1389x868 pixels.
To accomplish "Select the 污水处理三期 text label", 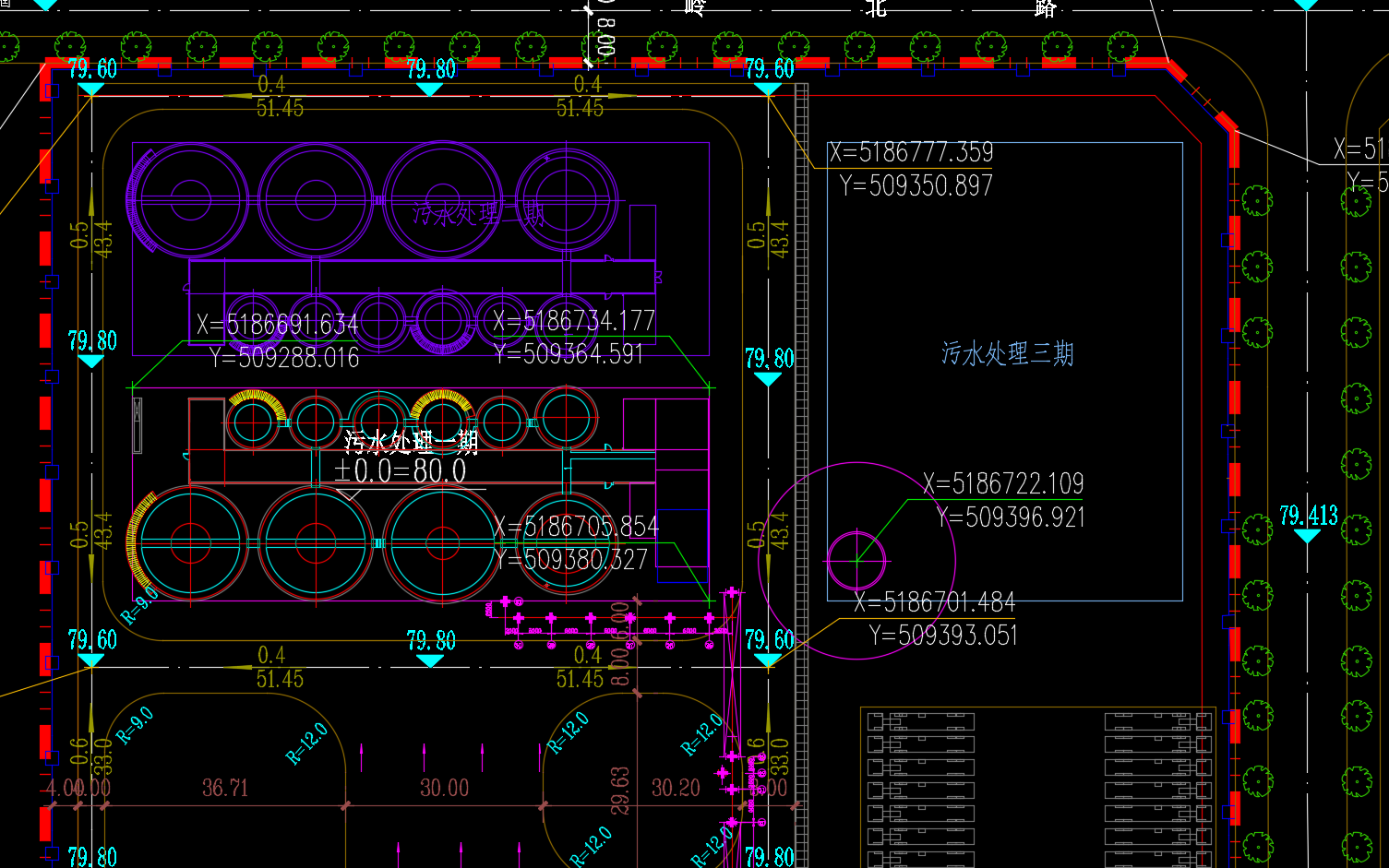I will 1007,353.
